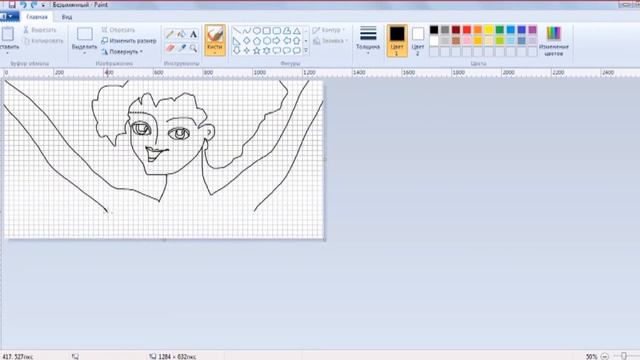640x360 pixels.
Task: Open the Контур (Outline) dropdown
Action: [x=329, y=30]
